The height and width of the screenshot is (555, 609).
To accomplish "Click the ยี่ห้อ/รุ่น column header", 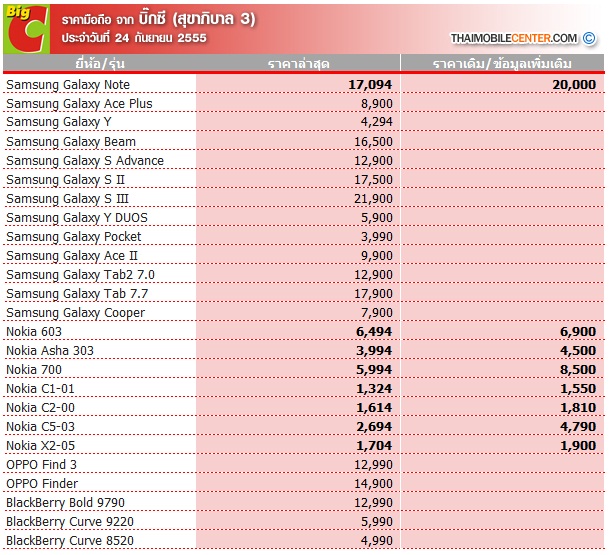I will (x=100, y=63).
